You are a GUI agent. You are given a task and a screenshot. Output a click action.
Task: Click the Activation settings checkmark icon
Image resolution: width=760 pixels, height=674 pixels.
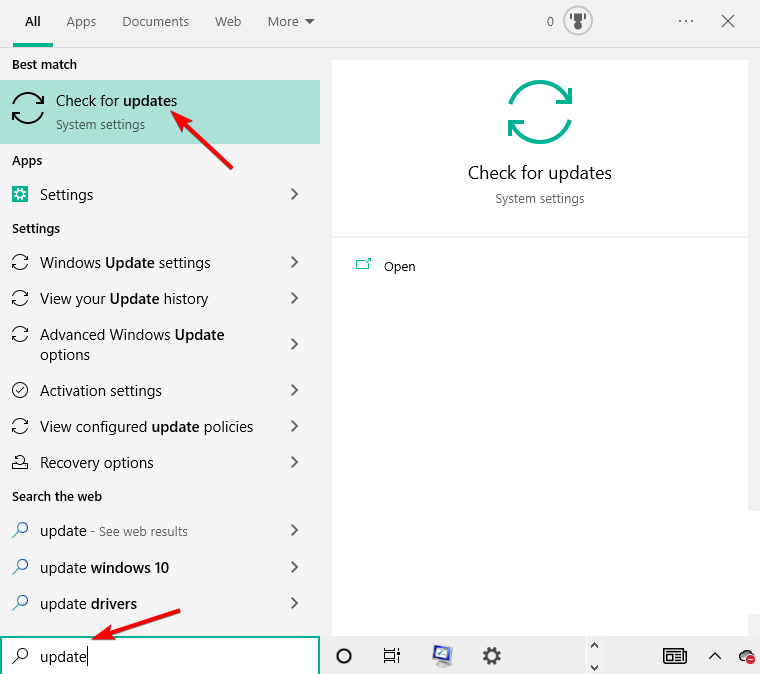[x=20, y=390]
